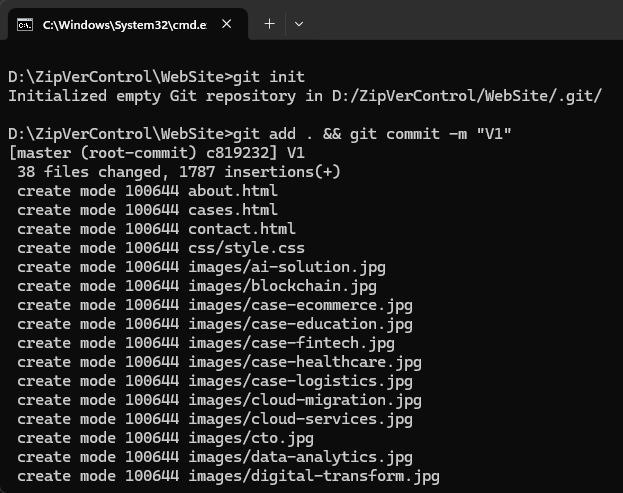Viewport: 623px width, 493px height.
Task: Expand the new tab profile dropdown chevron
Action: pos(299,24)
